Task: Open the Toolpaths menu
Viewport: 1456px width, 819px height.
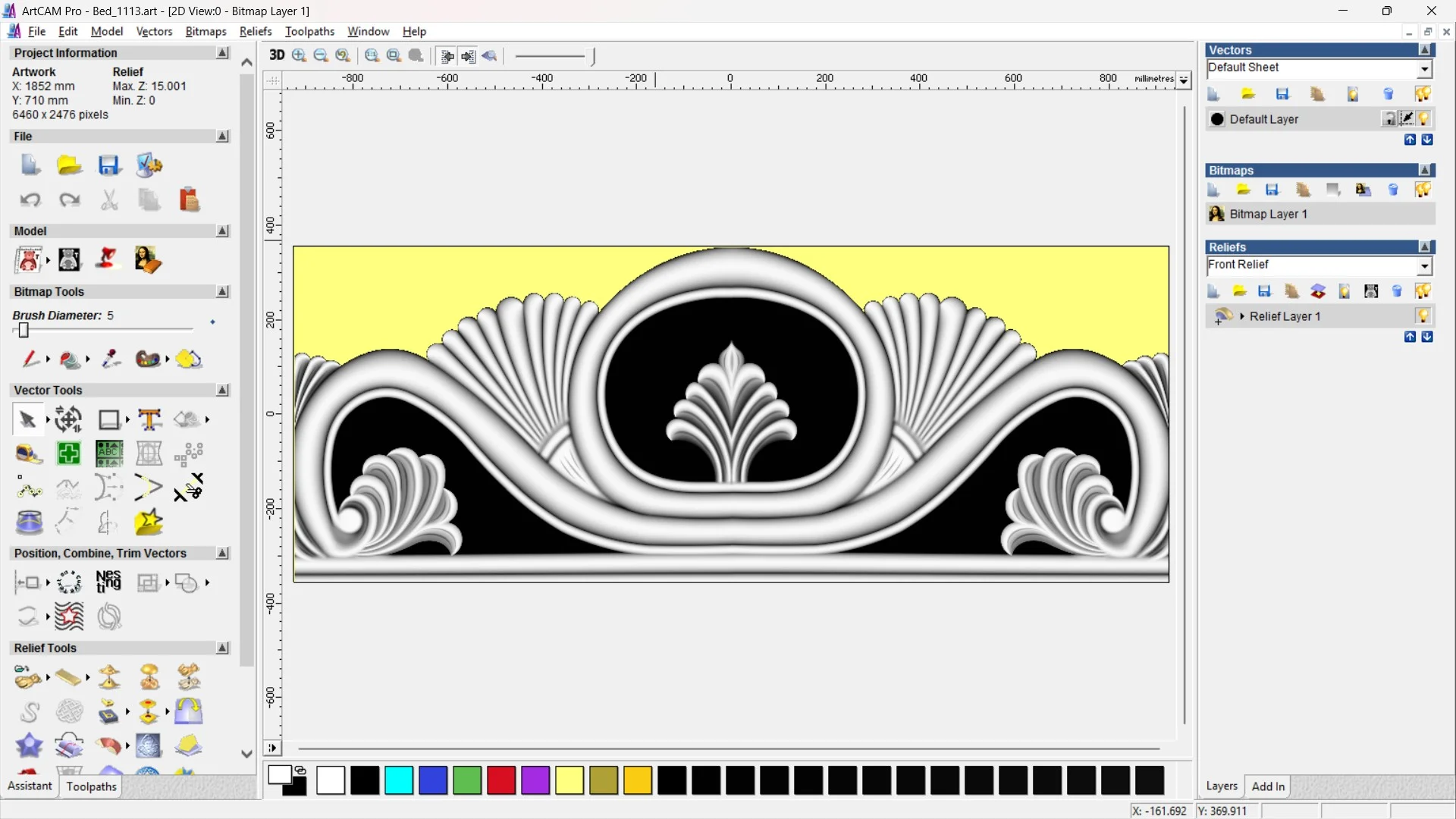Action: (x=309, y=31)
